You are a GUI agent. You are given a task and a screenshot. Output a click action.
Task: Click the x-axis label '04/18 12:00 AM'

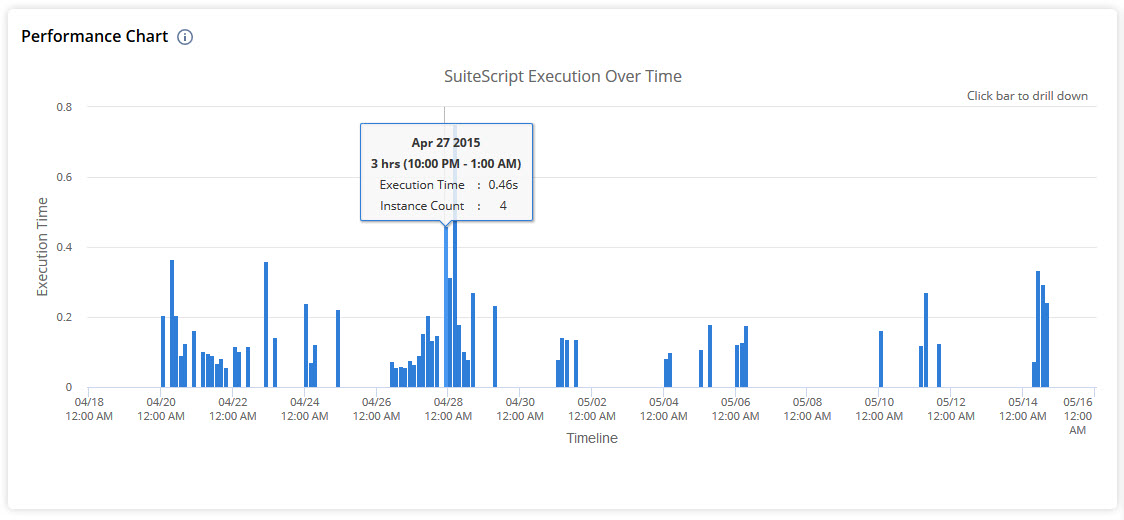point(89,410)
